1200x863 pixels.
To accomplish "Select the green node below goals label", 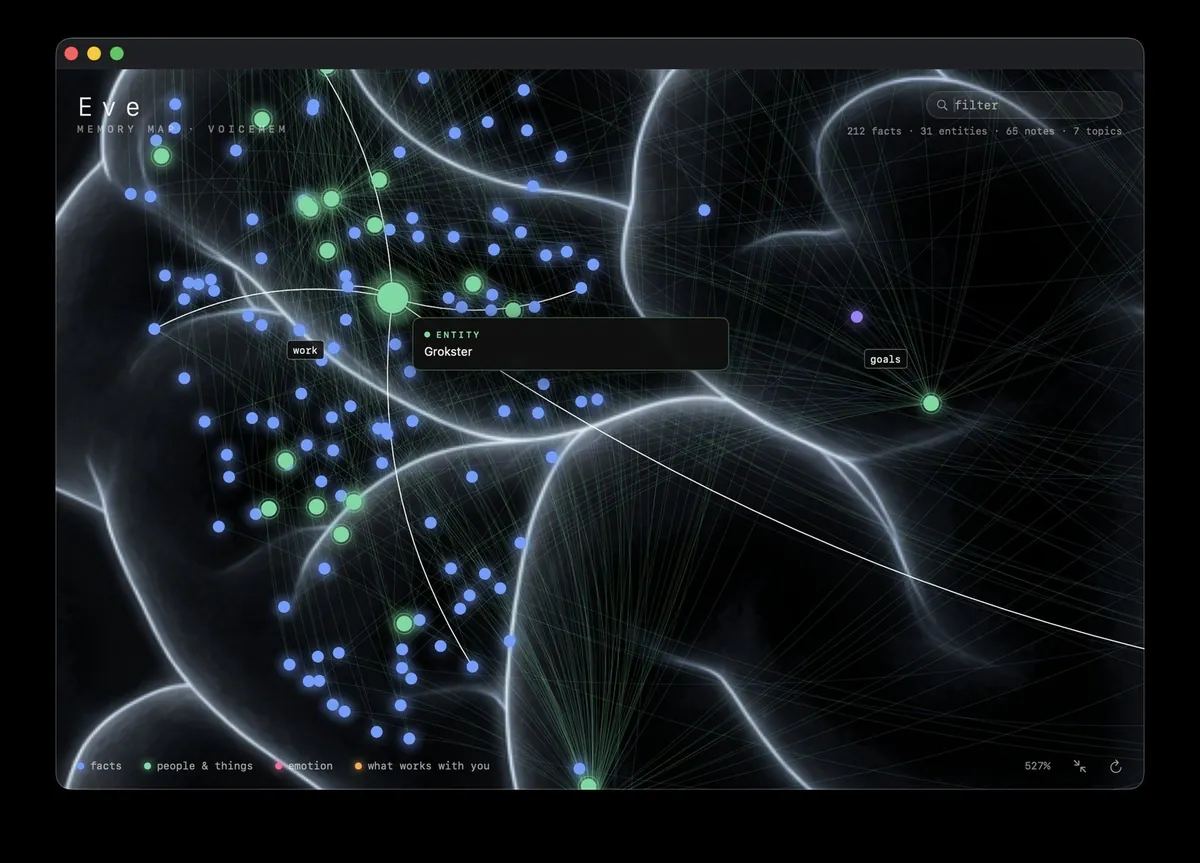I will click(x=931, y=403).
